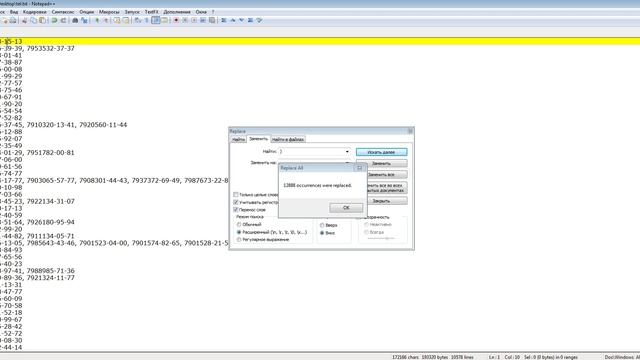
Task: Click the Copy toolbar icon
Action: click(33, 20)
